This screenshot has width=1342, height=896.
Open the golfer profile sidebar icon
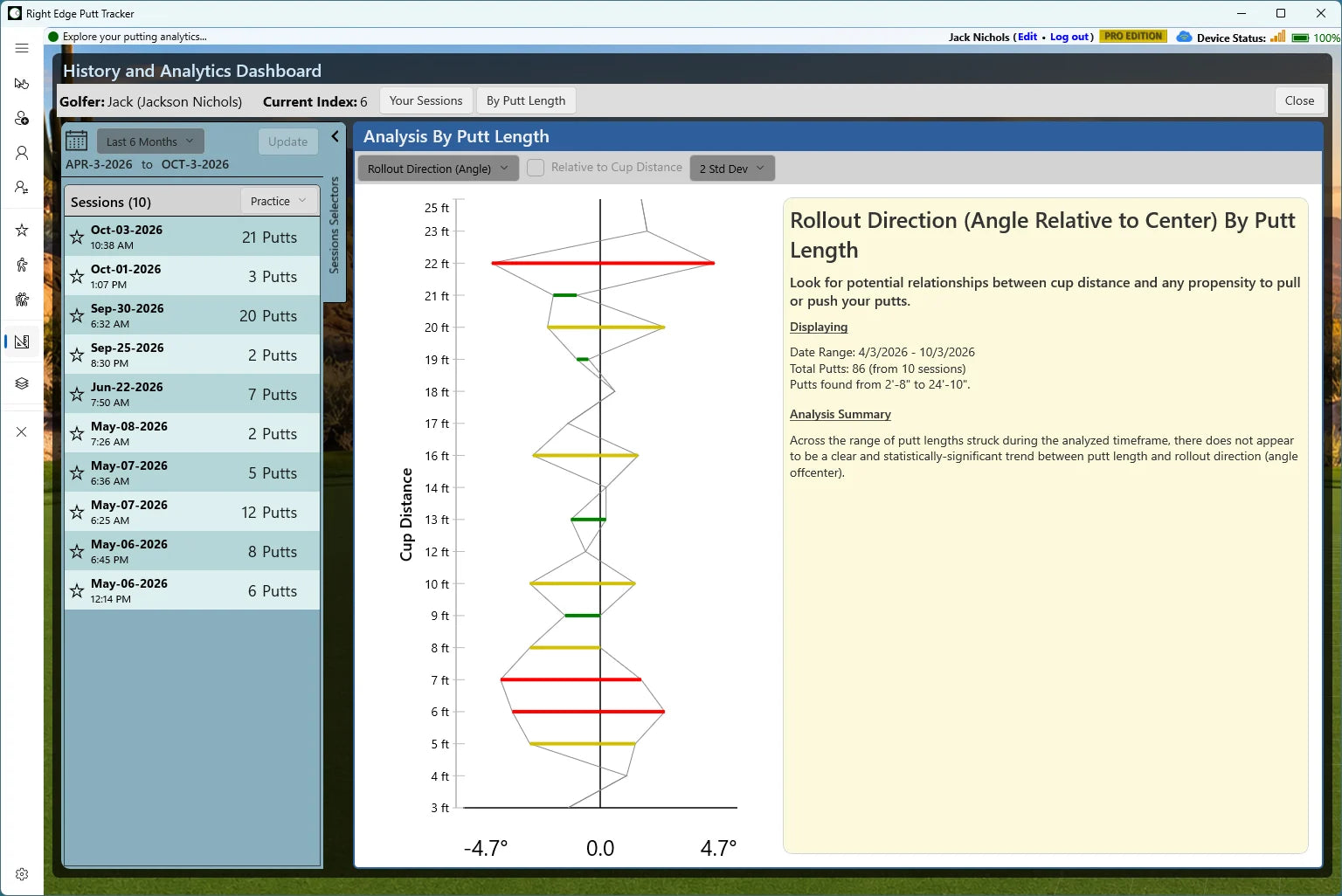tap(22, 153)
